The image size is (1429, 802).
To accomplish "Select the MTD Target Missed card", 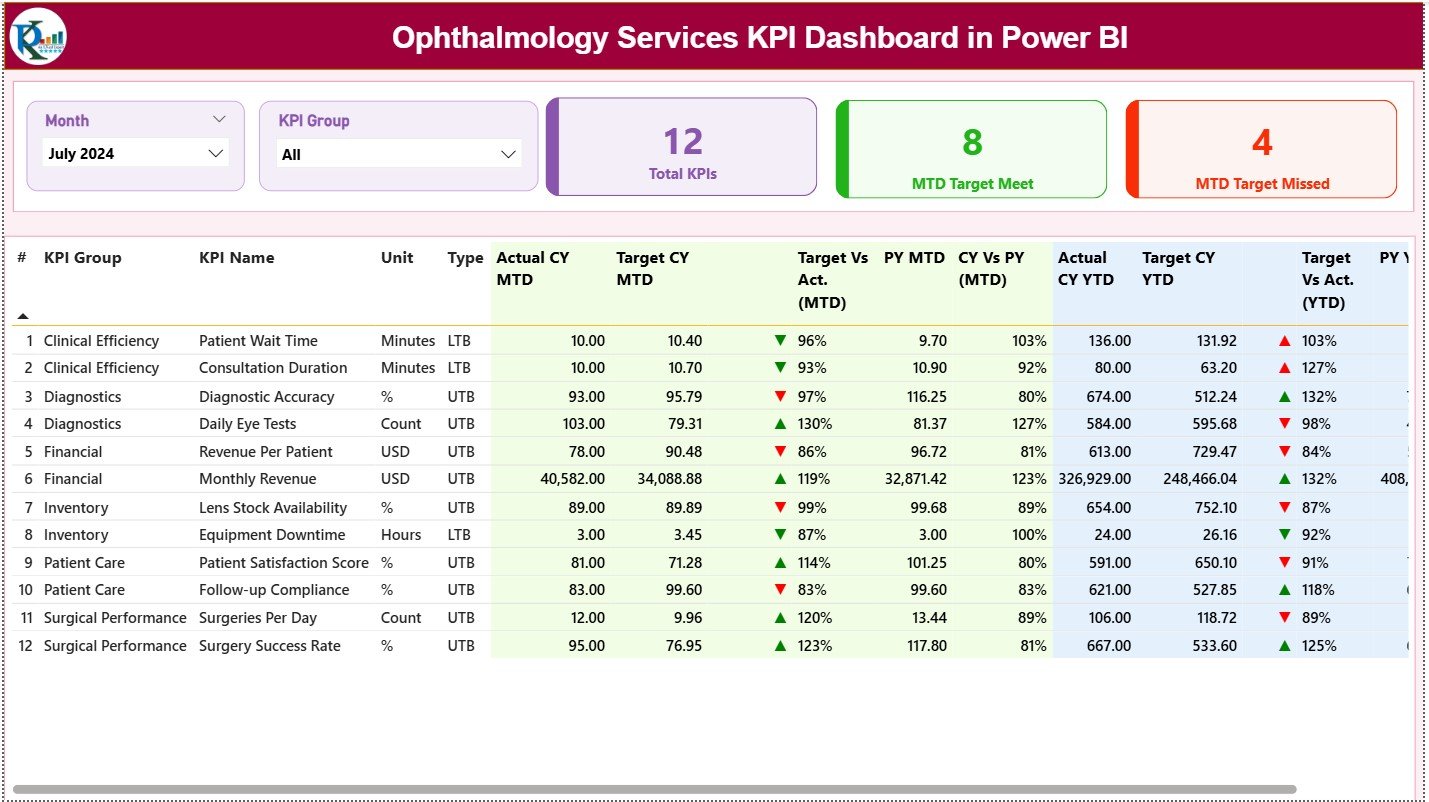I will pyautogui.click(x=1261, y=148).
